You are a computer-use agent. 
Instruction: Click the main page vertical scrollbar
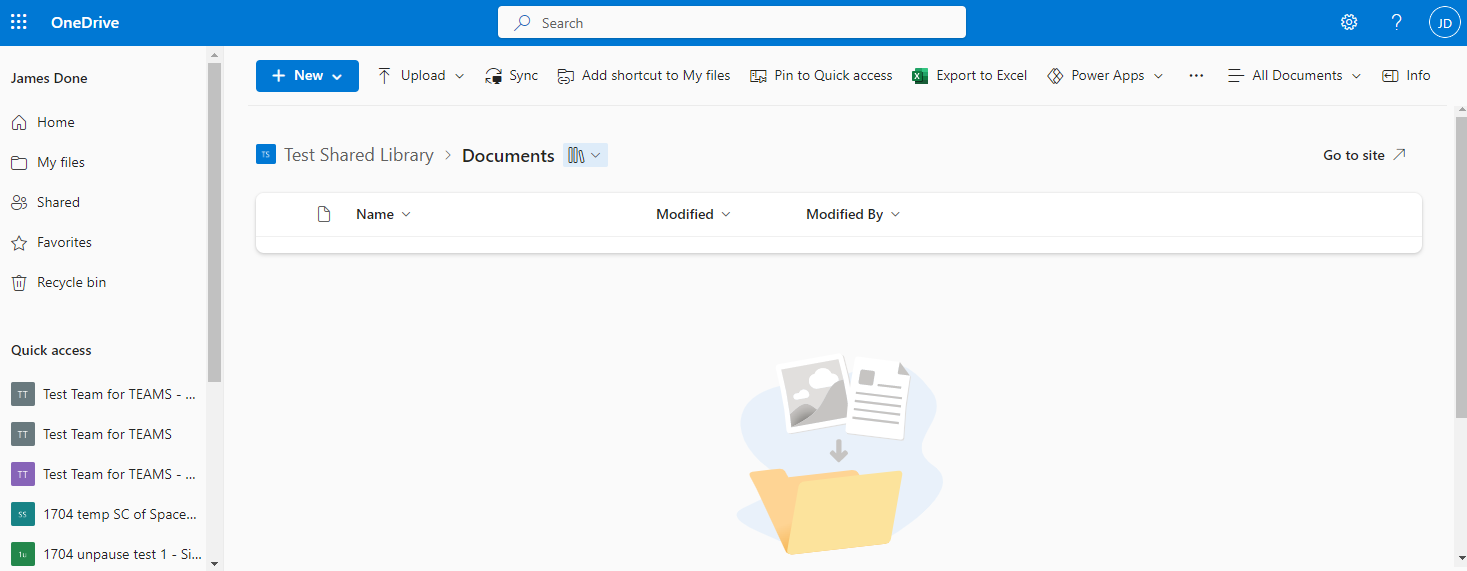[1461, 267]
